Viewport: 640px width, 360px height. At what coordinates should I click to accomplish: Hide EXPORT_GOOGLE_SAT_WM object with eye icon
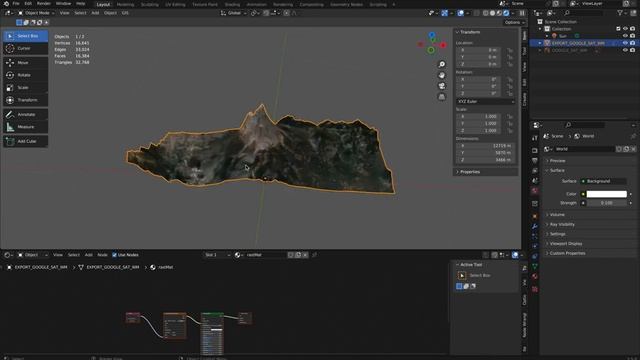pos(625,43)
